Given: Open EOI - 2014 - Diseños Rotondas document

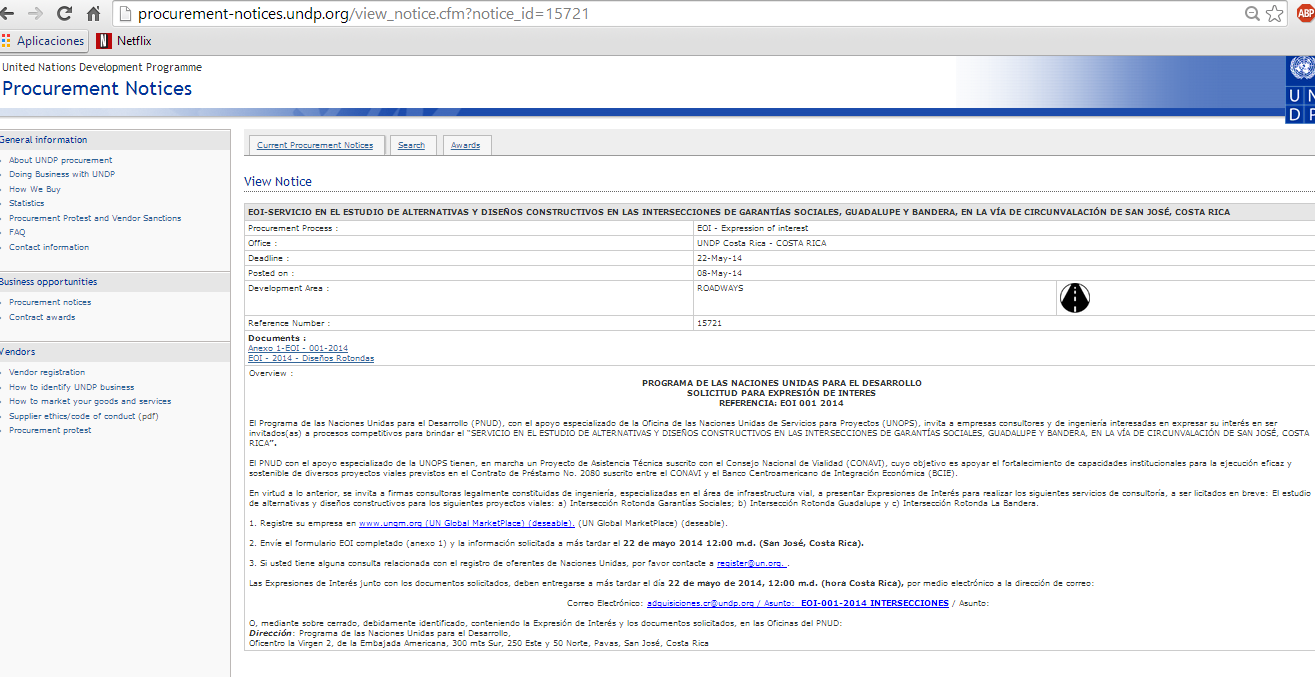Looking at the screenshot, I should click(311, 358).
